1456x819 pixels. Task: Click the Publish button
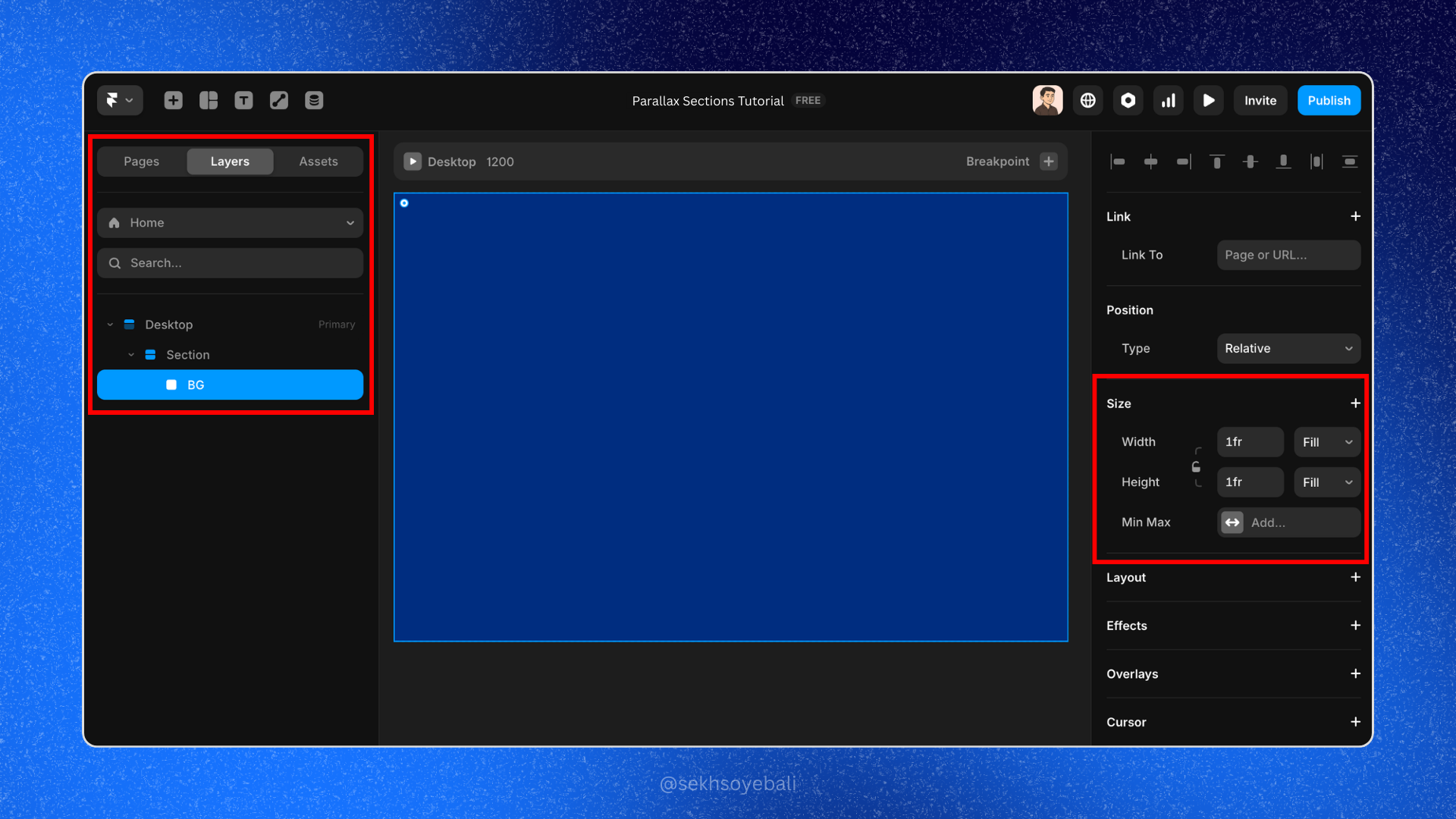point(1329,100)
